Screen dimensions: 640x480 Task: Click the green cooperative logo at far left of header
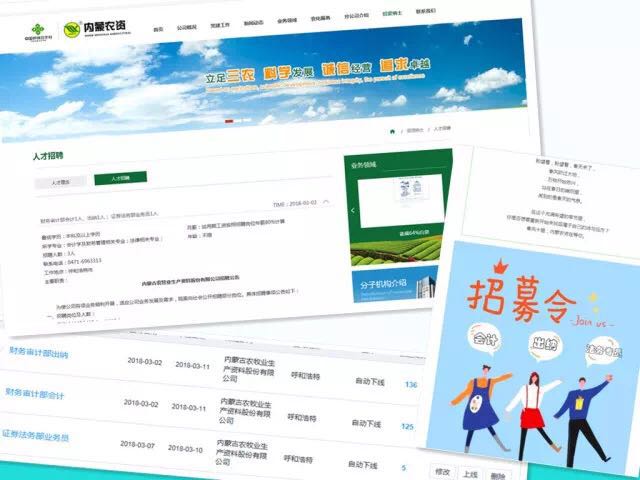click(38, 33)
